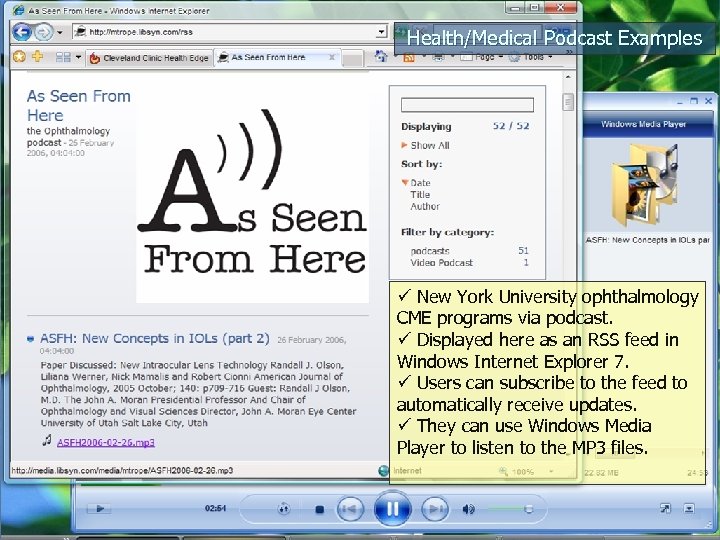Switch to the Cleveland Clinic Health Edge tab
This screenshot has height=540, width=720.
tap(149, 58)
